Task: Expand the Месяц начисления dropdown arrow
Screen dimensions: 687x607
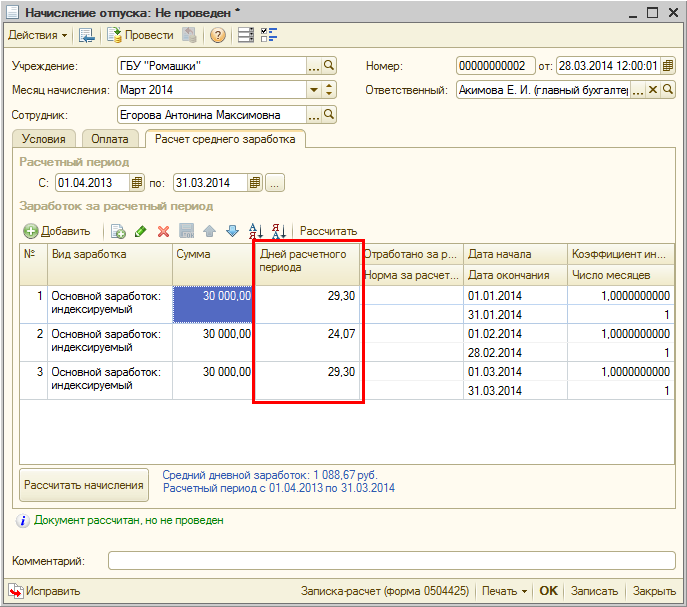Action: point(314,90)
